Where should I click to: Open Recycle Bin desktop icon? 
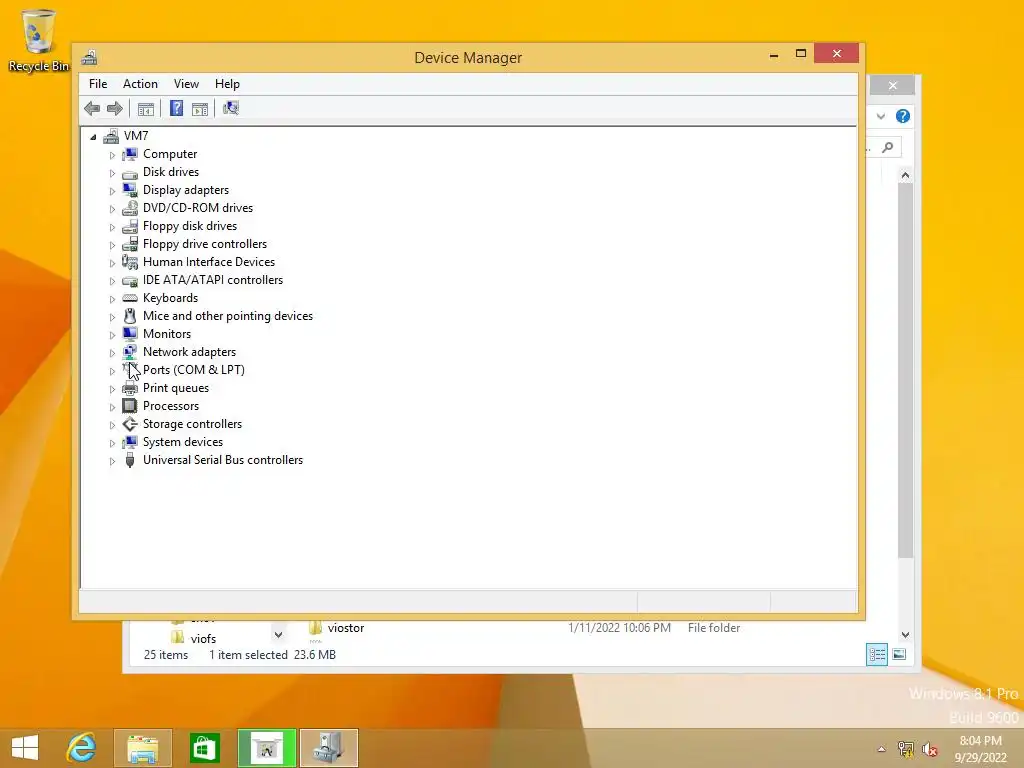(x=39, y=40)
